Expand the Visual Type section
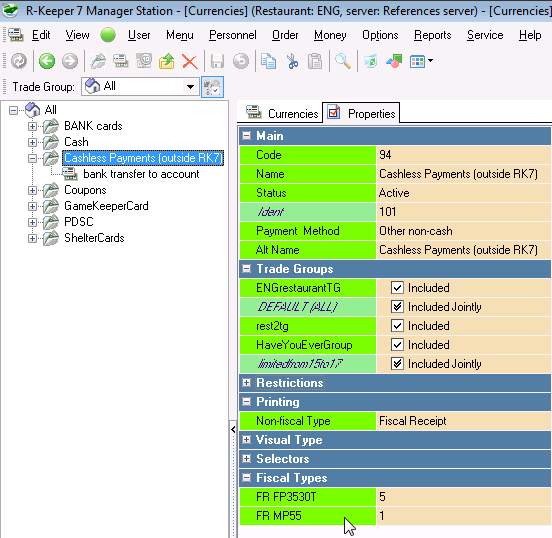The width and height of the screenshot is (552, 538). click(247, 440)
